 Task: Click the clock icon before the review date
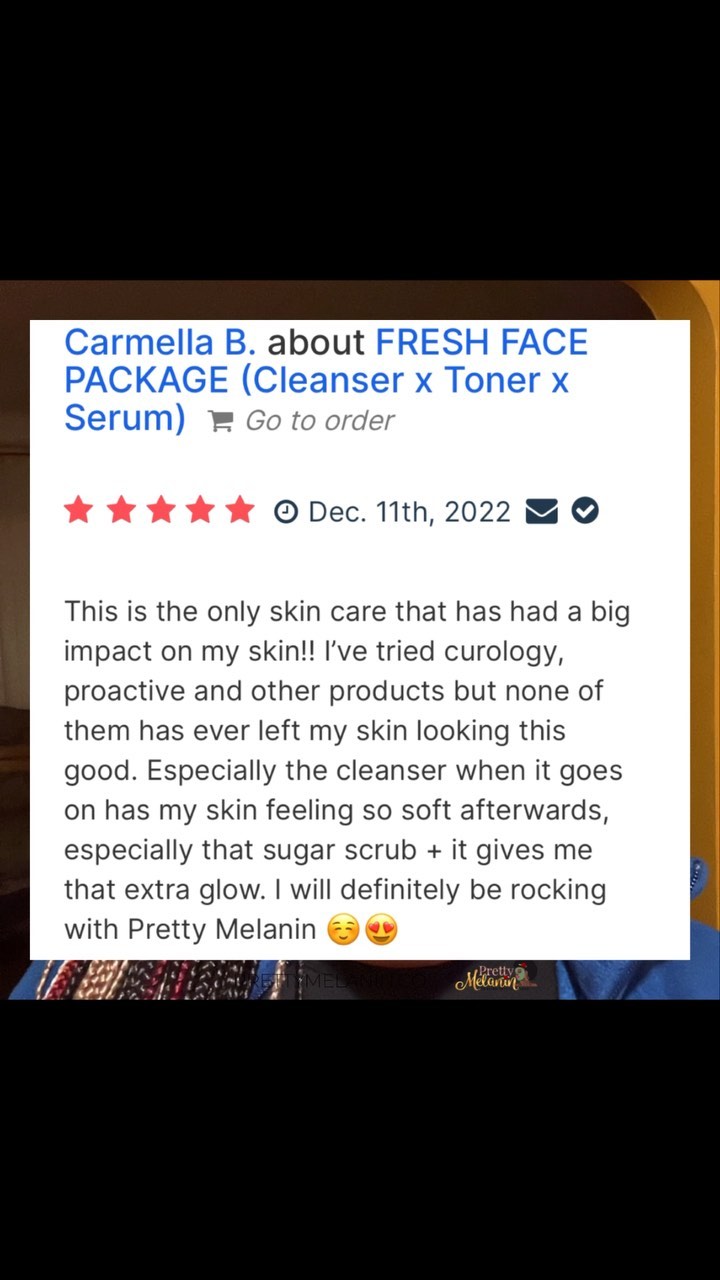(x=286, y=512)
